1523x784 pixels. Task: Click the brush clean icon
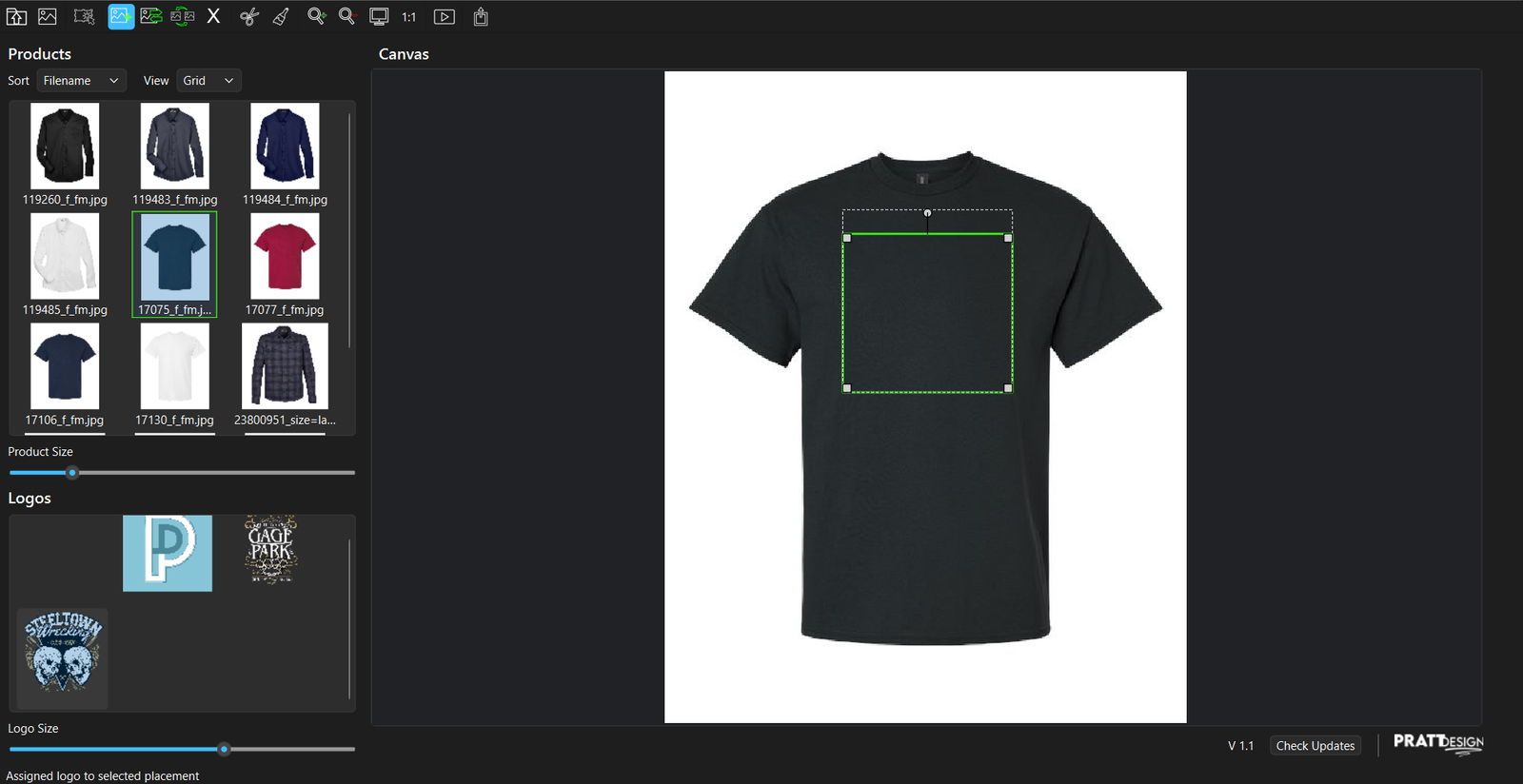pyautogui.click(x=281, y=16)
